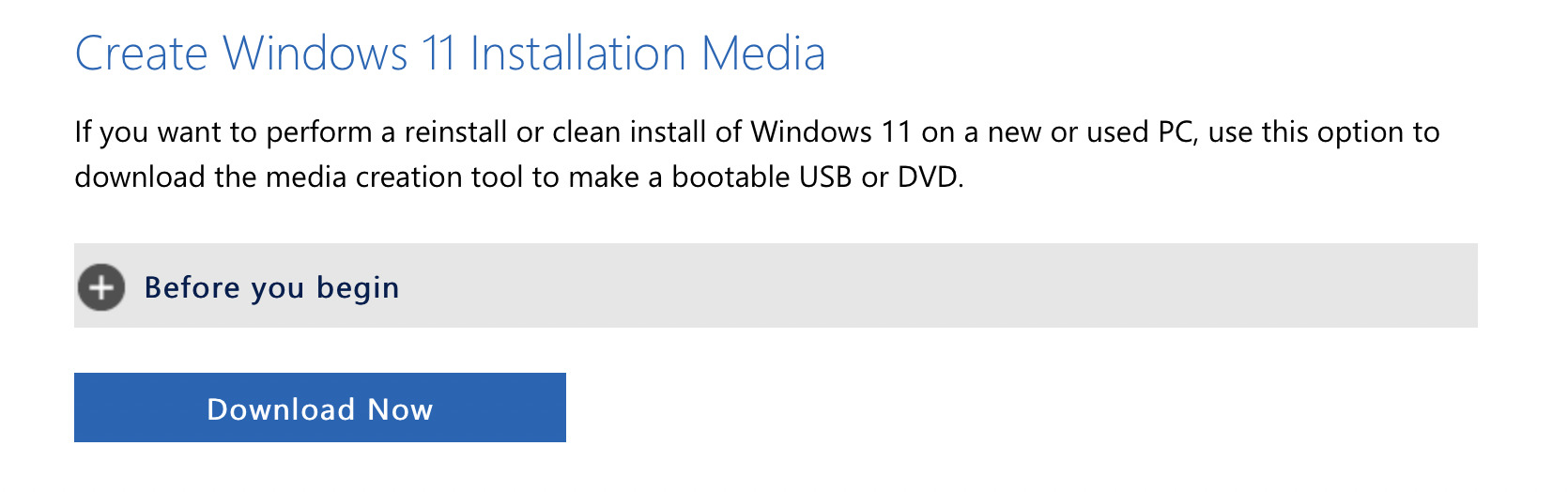This screenshot has height=492, width=1568.
Task: Click 'Create' at start of heading
Action: pos(141,54)
